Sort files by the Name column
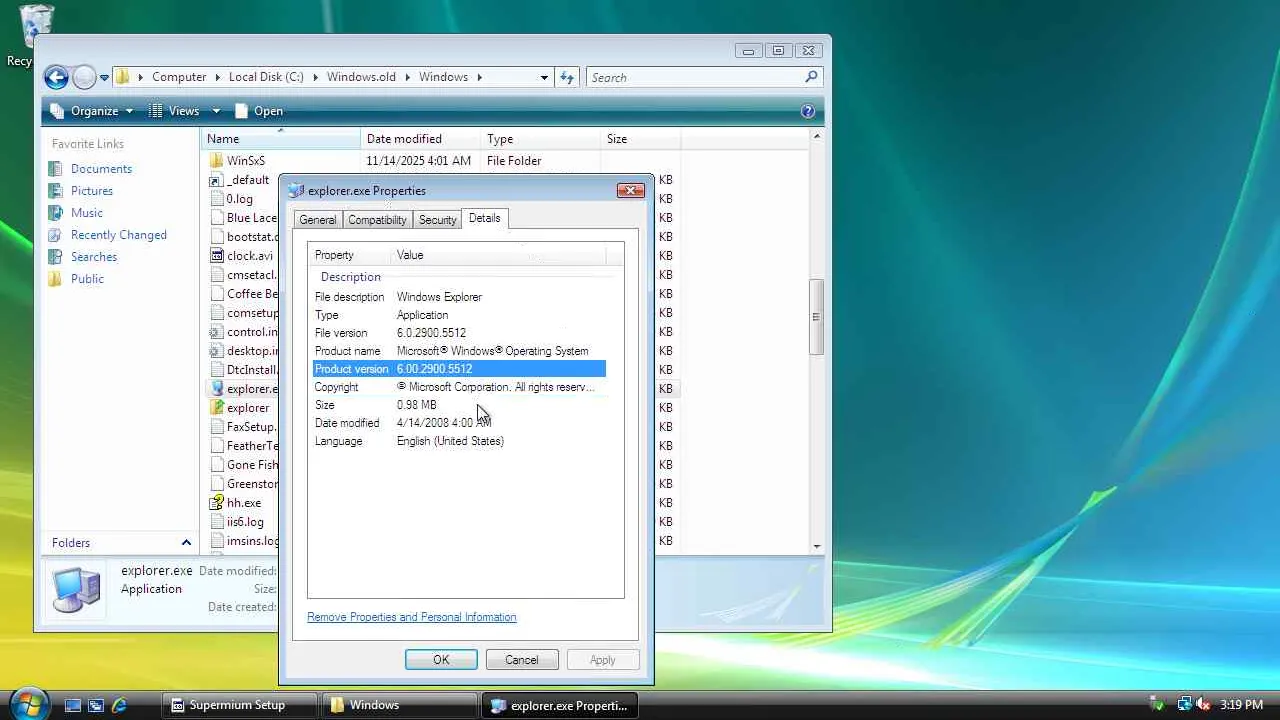 (281, 139)
